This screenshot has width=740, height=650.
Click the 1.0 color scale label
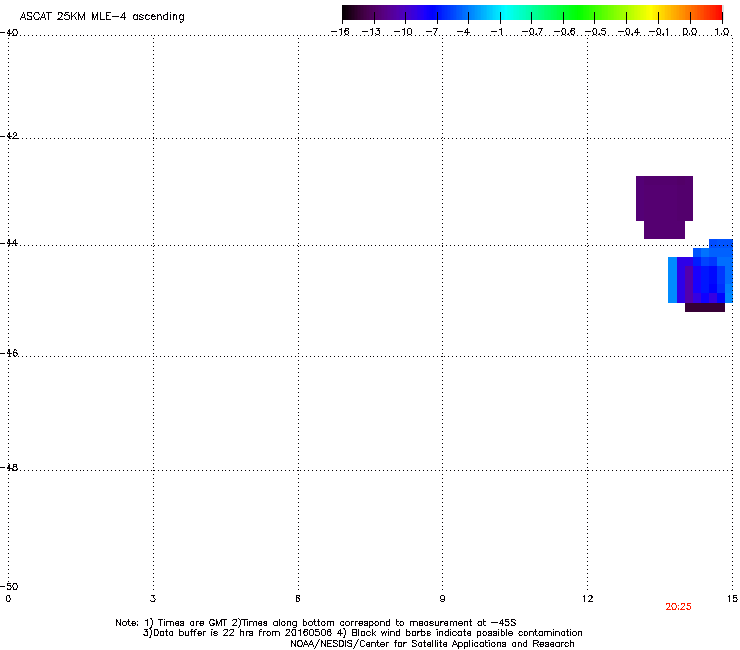722,32
